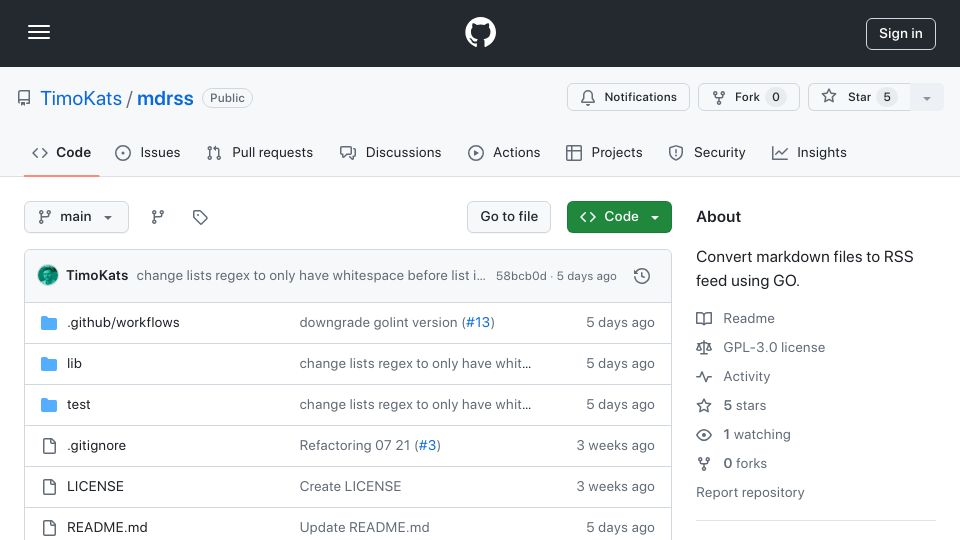Switch to the Insights tab

(809, 152)
